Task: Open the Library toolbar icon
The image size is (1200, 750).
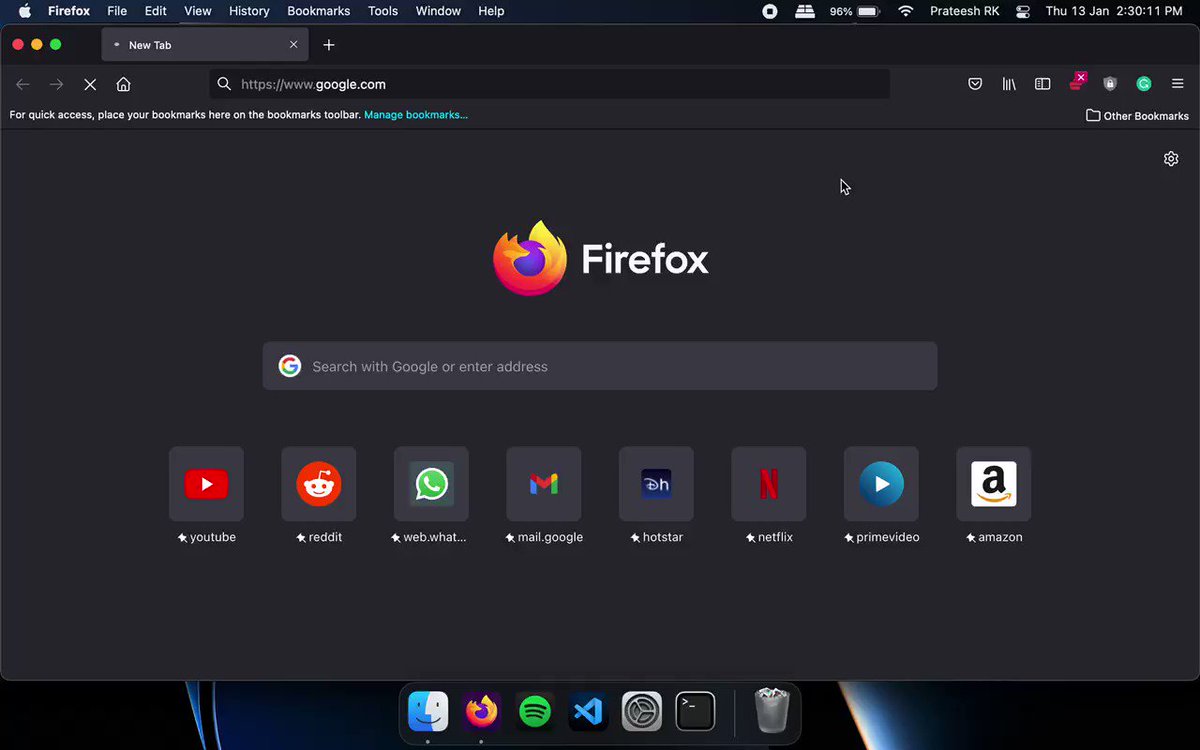Action: click(1009, 84)
